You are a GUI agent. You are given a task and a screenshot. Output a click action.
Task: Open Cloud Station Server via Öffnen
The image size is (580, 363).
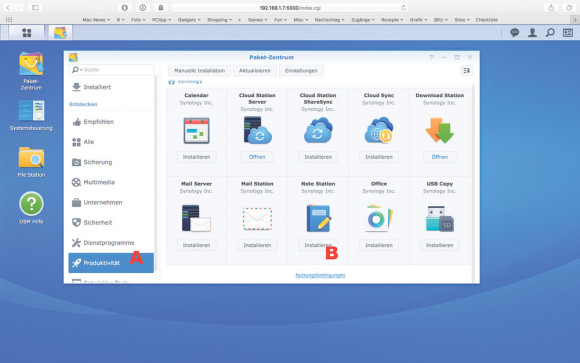point(257,157)
